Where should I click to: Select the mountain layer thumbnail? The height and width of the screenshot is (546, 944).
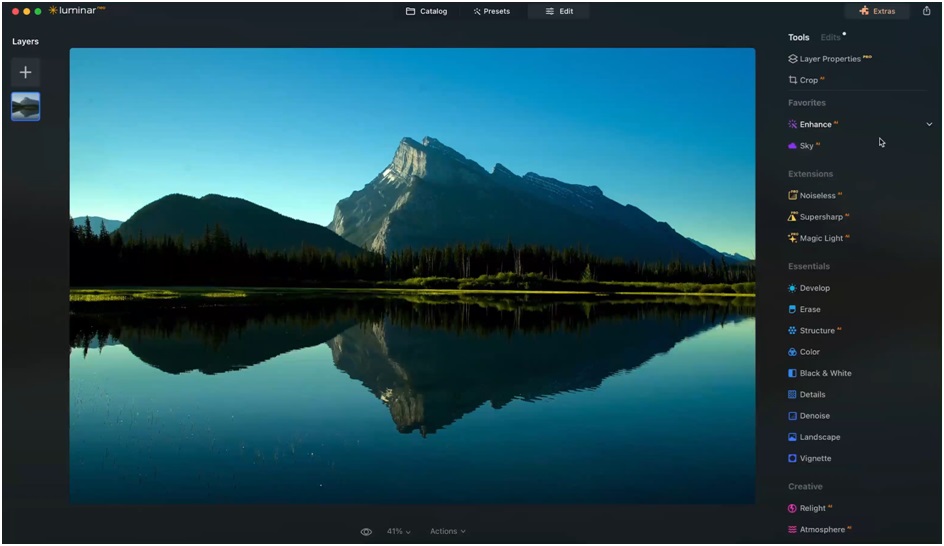[26, 106]
